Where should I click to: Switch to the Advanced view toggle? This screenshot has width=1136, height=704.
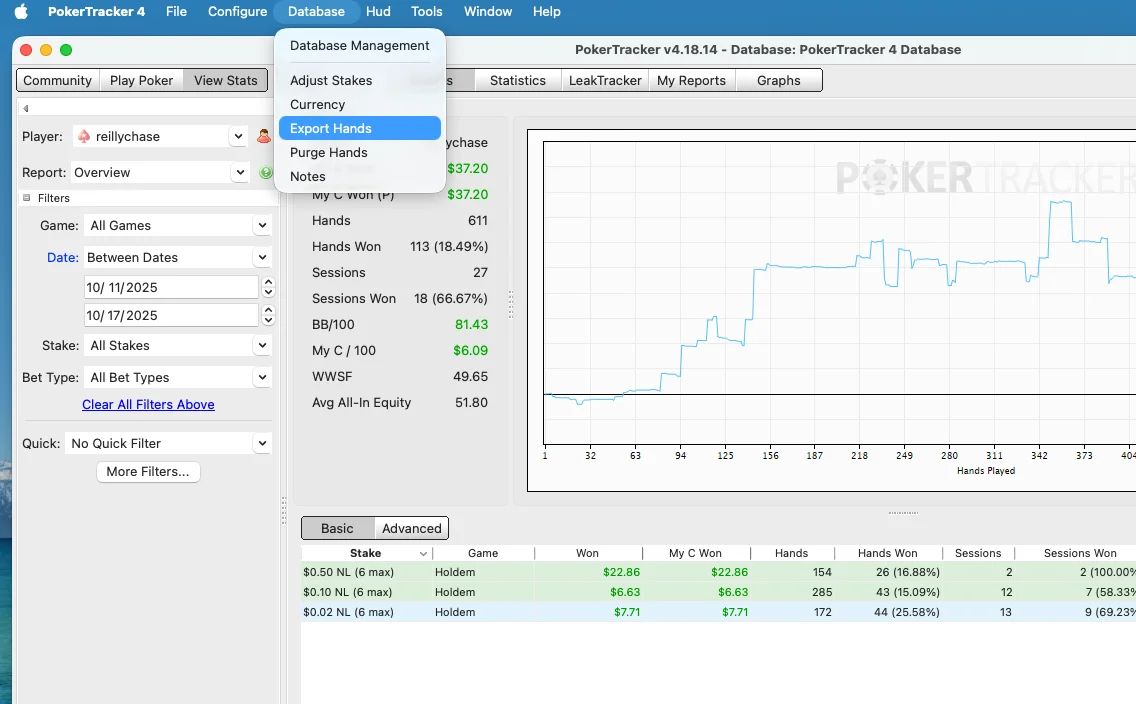[411, 528]
